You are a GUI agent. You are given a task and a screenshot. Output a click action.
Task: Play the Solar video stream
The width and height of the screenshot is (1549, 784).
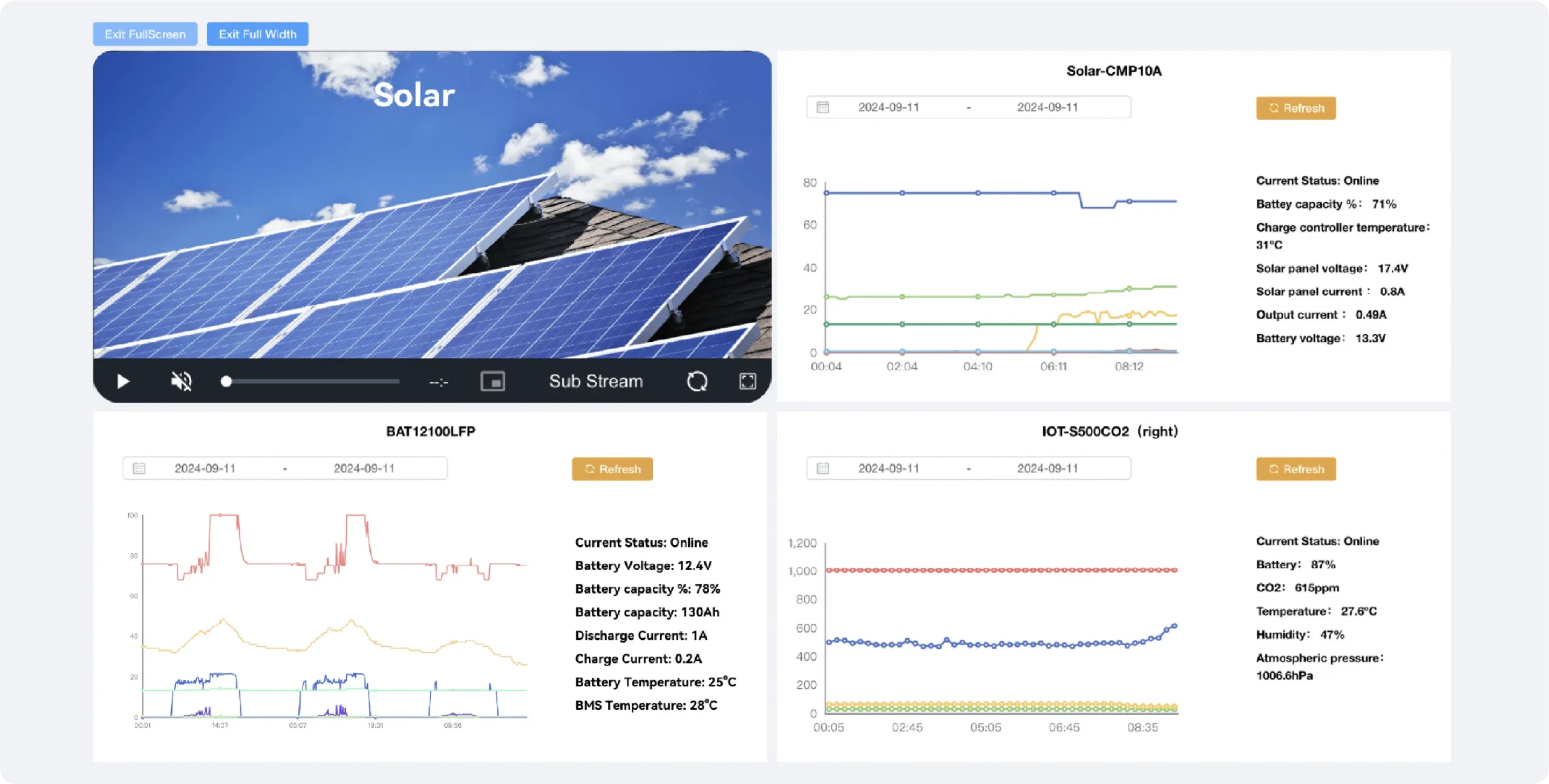tap(123, 381)
